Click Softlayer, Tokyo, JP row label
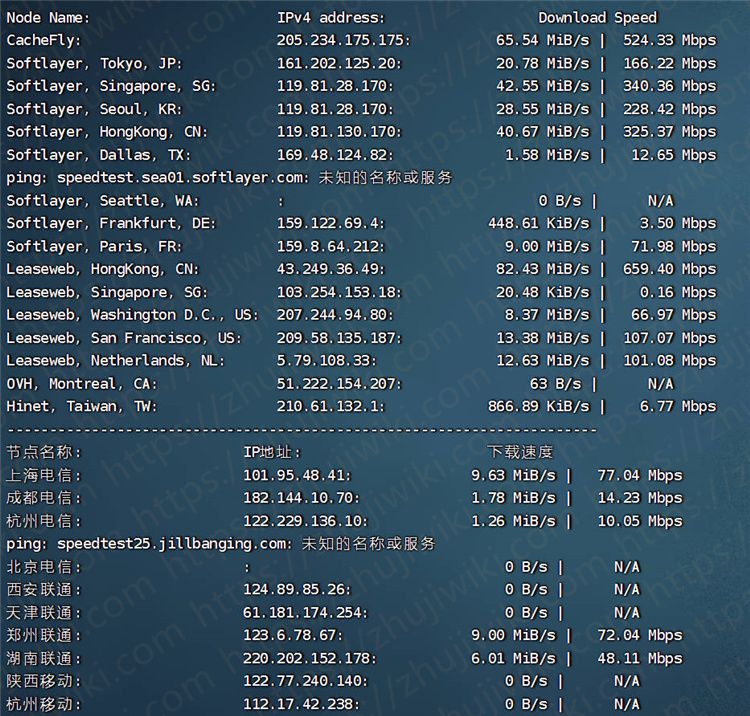Screen dimensions: 750x716 coord(94,63)
